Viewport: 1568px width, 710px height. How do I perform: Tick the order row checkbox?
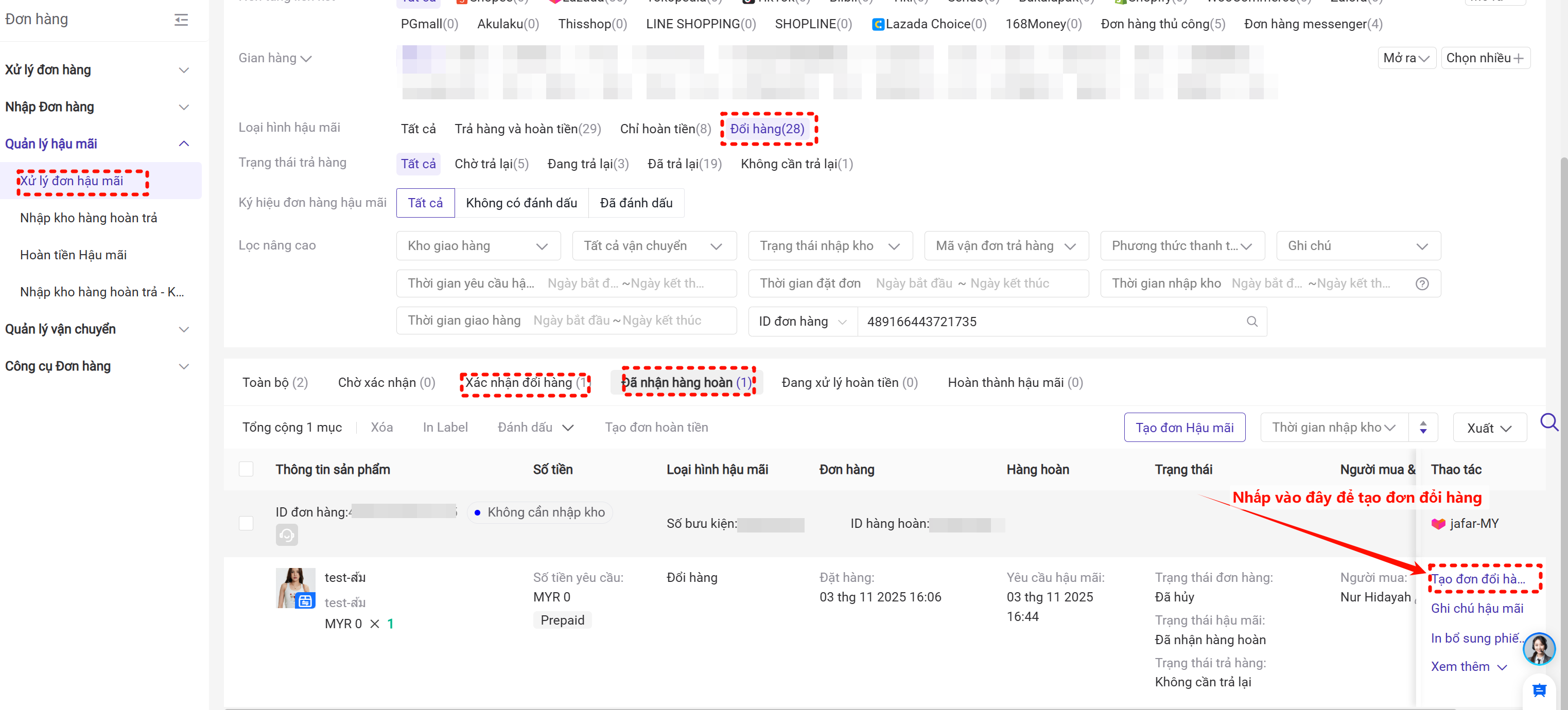pyautogui.click(x=246, y=523)
